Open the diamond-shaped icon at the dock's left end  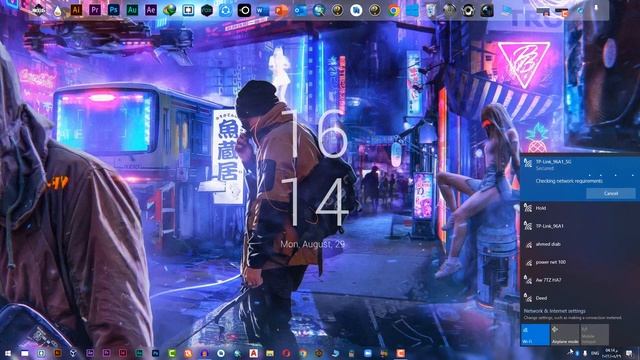tap(38, 9)
